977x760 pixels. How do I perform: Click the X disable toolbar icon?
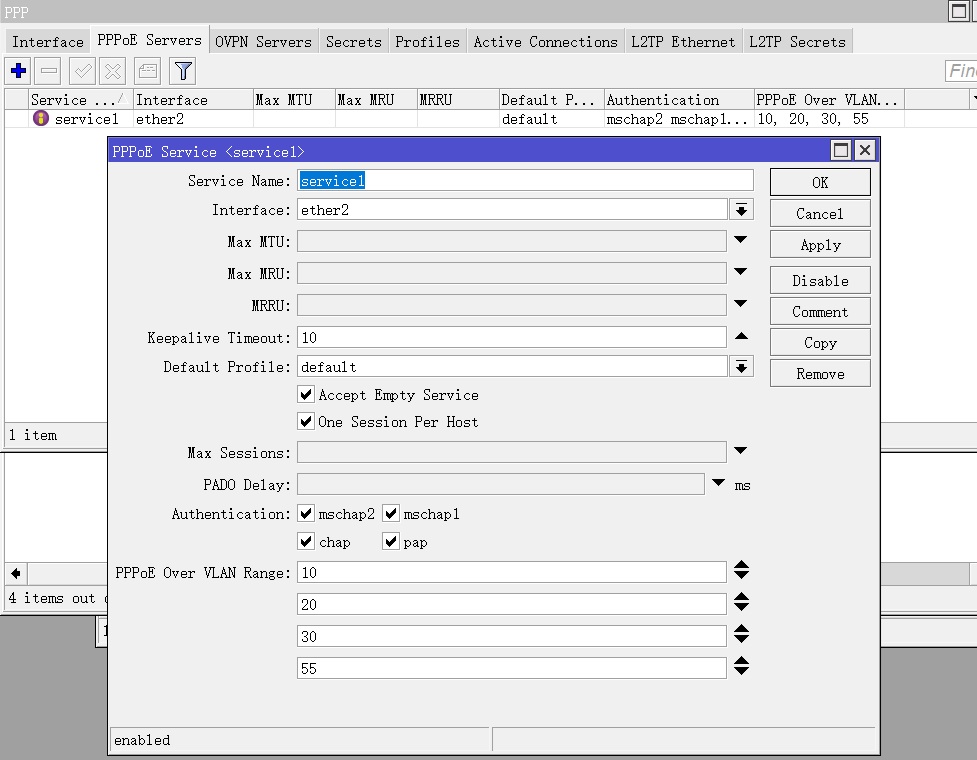point(113,71)
